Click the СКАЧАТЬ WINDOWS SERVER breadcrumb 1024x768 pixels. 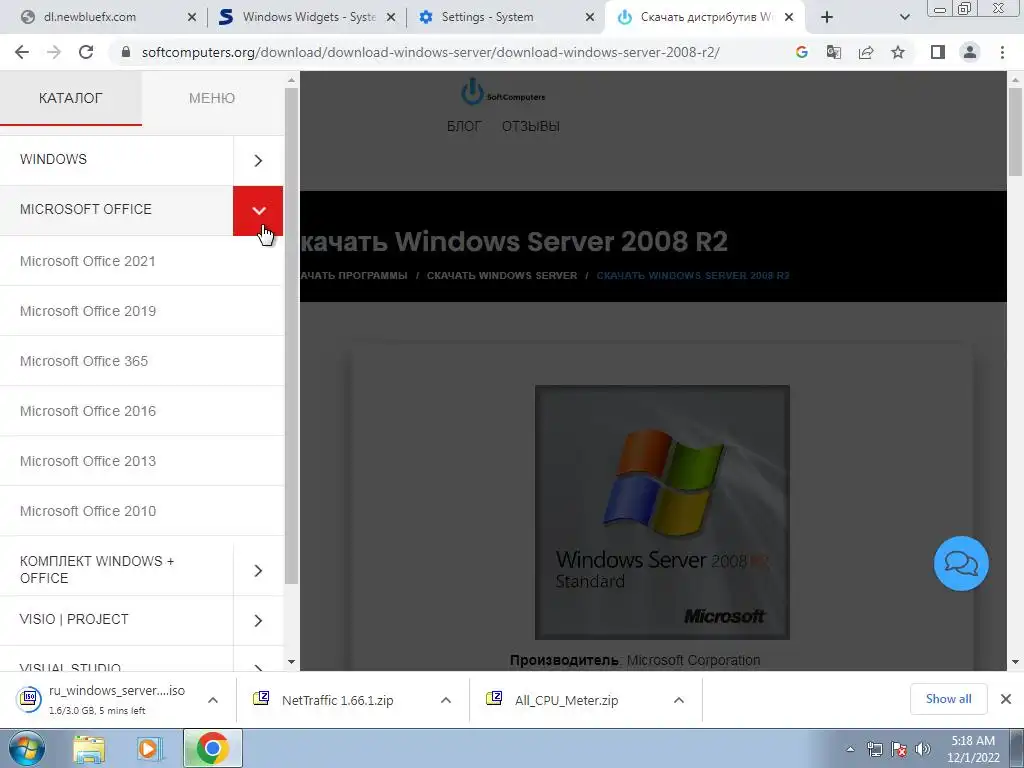click(502, 276)
